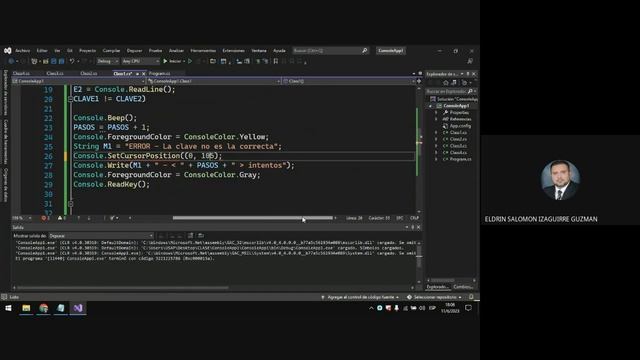Open the Archivo menu
The width and height of the screenshot is (640, 360).
click(22, 51)
